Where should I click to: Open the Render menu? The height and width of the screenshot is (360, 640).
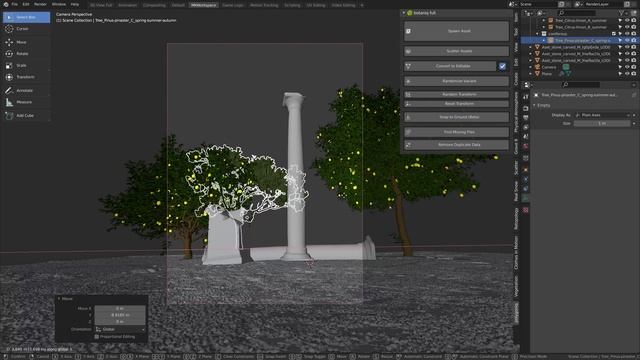[40, 4]
